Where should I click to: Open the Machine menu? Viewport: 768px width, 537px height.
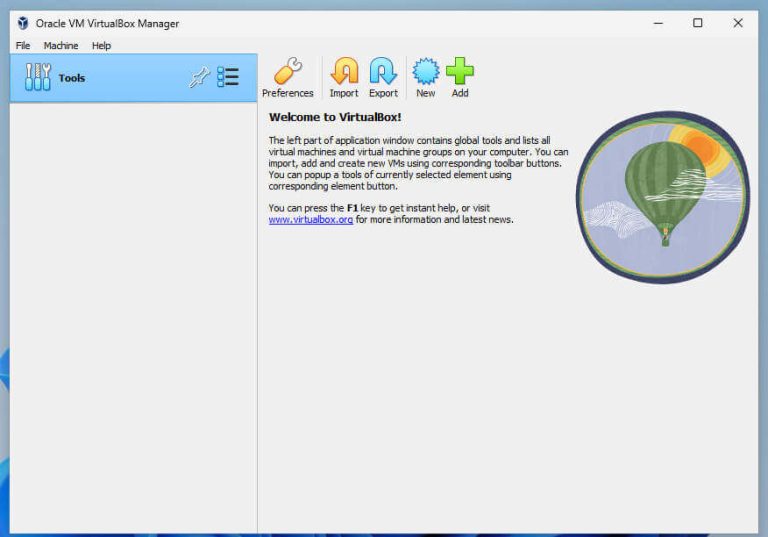(61, 46)
